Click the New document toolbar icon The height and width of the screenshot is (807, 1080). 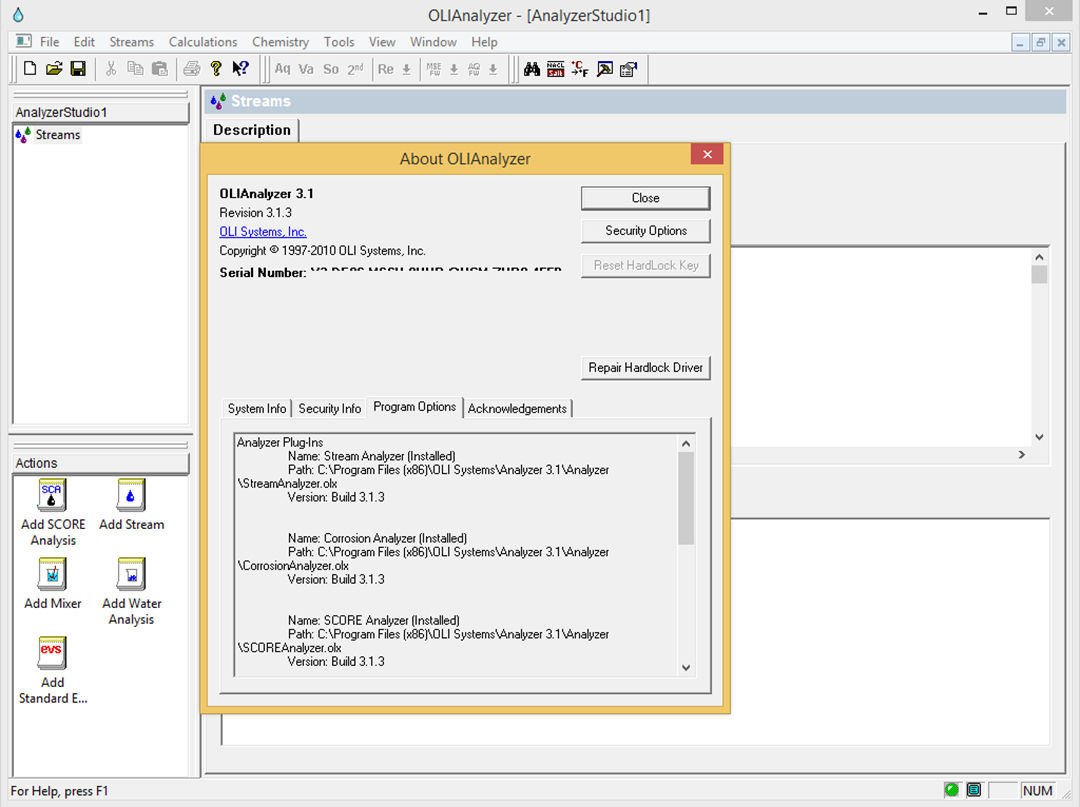(x=30, y=68)
